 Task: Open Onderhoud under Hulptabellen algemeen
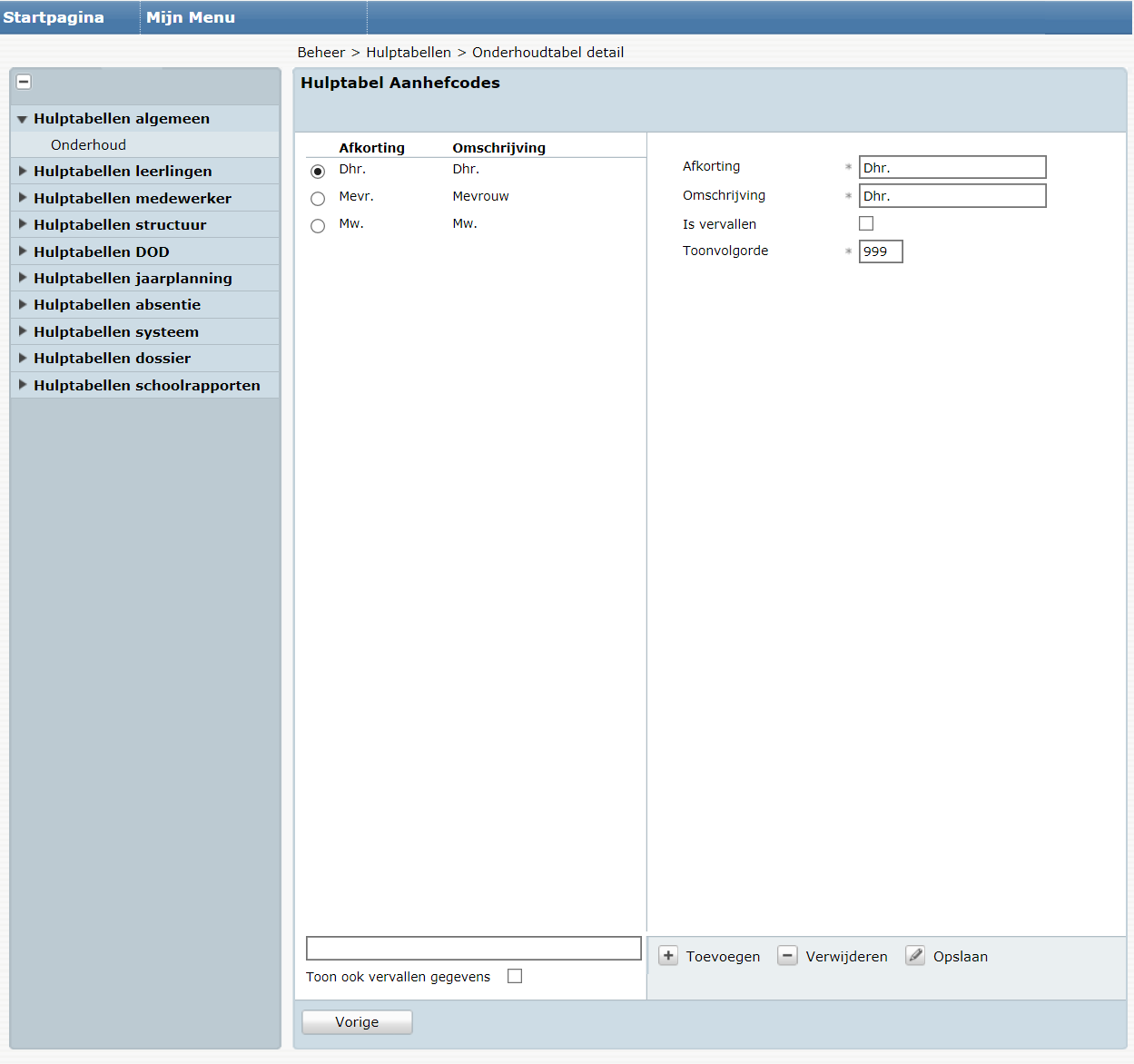[x=88, y=144]
